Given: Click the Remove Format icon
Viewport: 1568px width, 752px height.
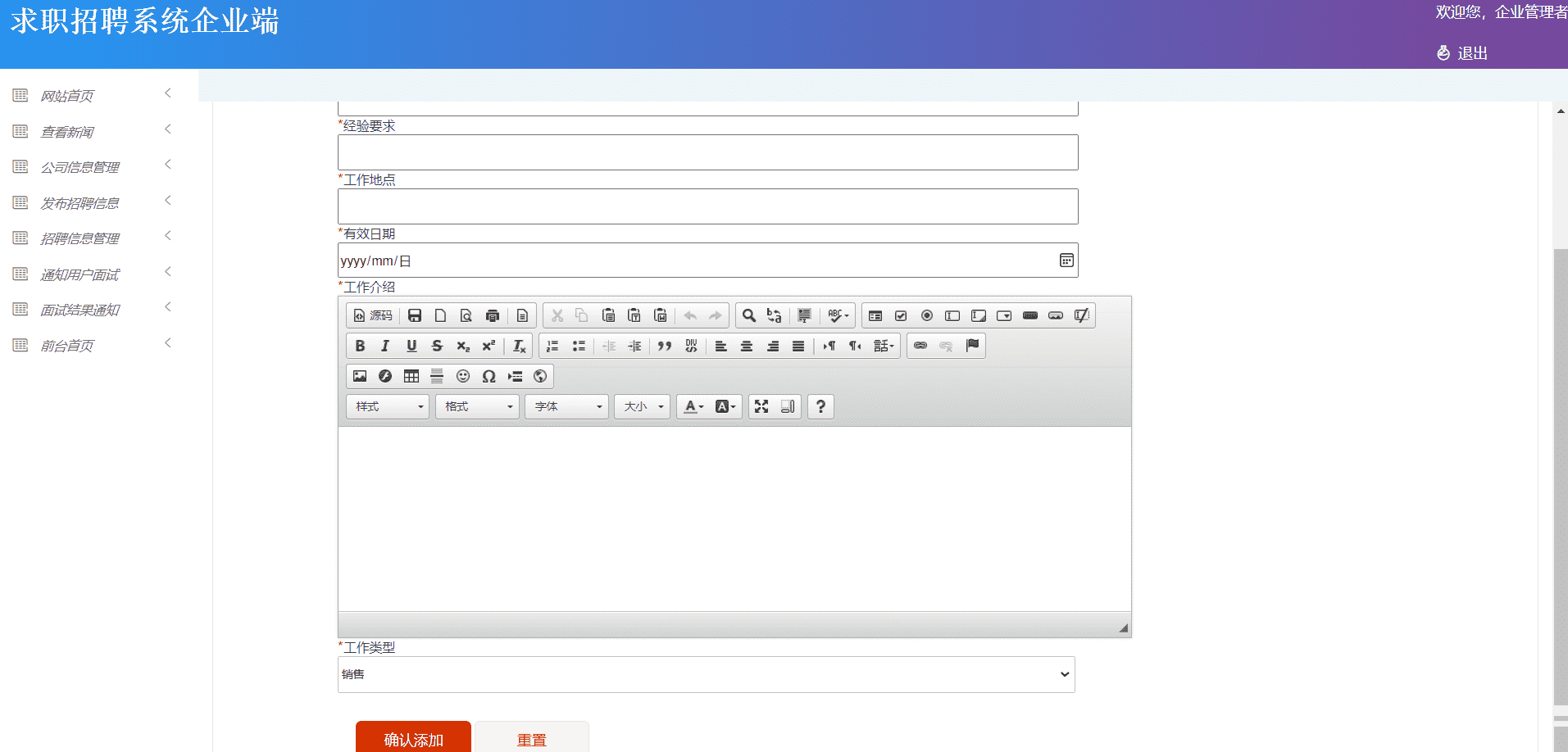Looking at the screenshot, I should click(x=519, y=346).
